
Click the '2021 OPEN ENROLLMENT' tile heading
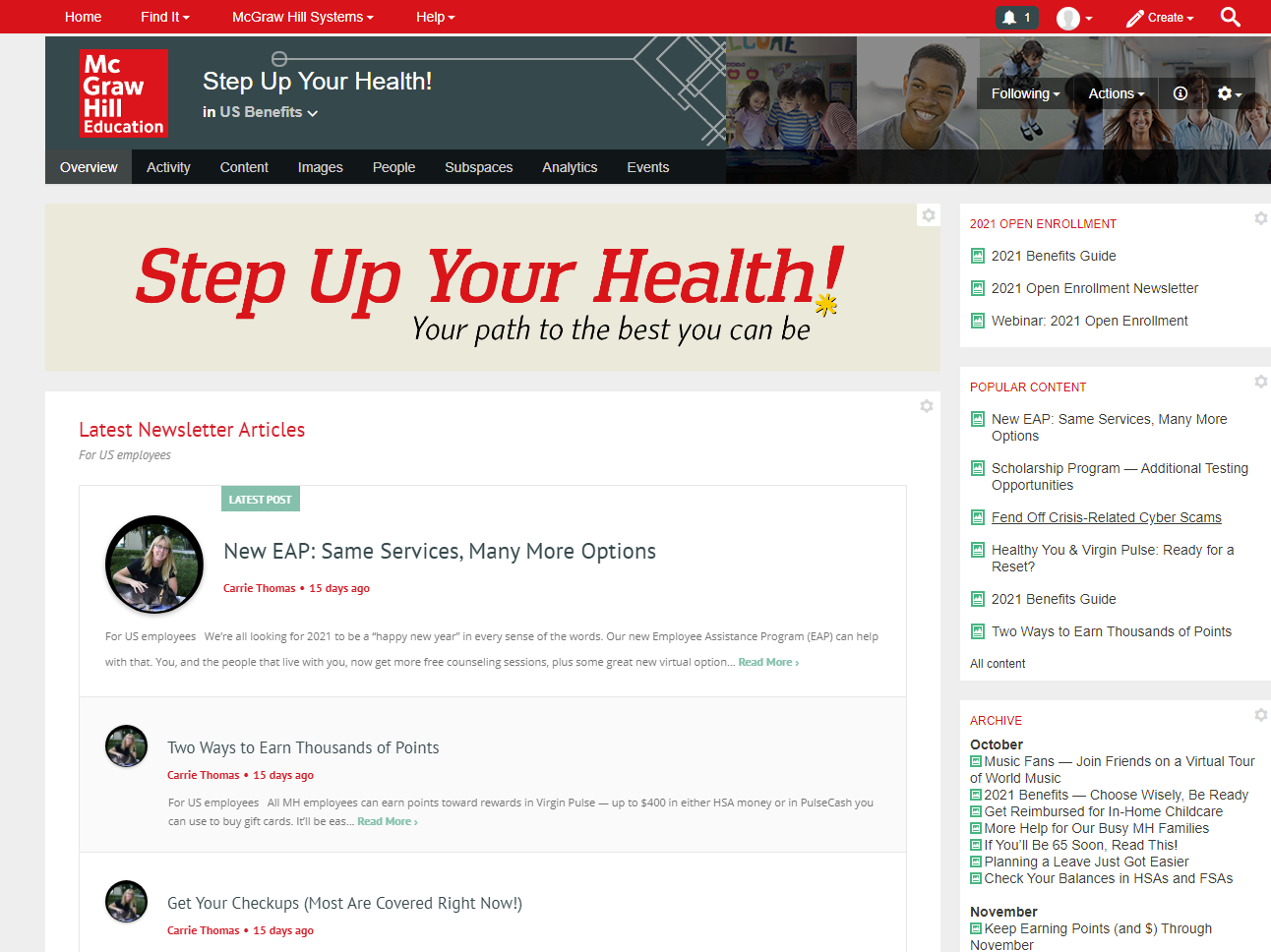pyautogui.click(x=1043, y=224)
